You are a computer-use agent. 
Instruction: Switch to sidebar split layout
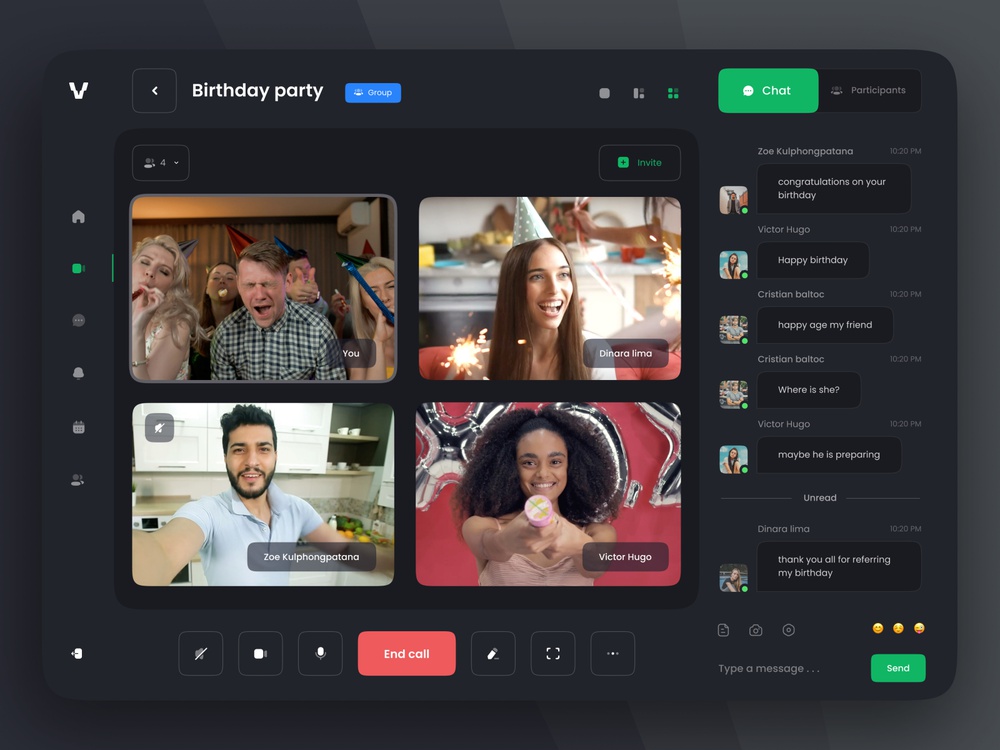coord(638,93)
